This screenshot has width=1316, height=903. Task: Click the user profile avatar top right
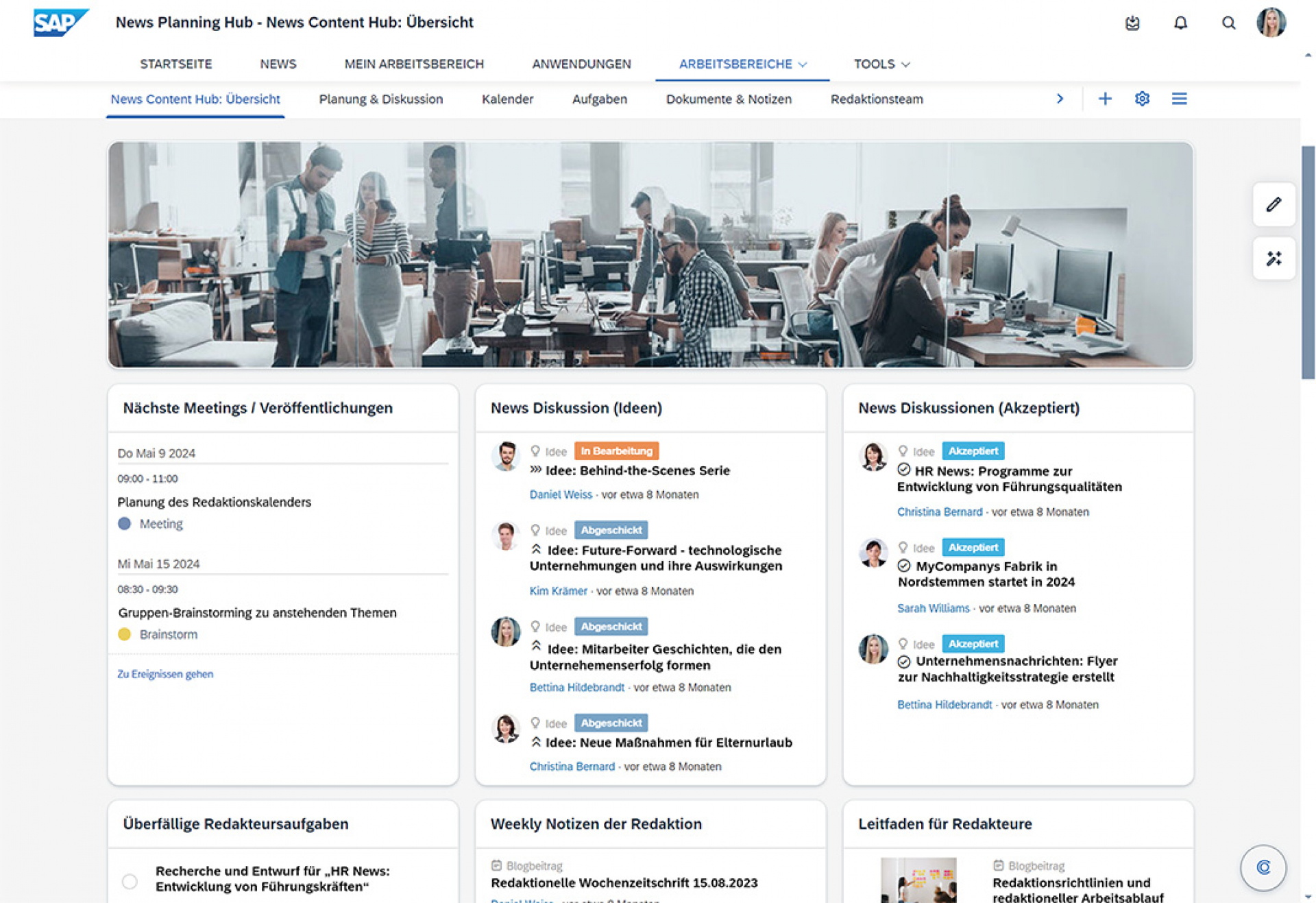click(1271, 23)
